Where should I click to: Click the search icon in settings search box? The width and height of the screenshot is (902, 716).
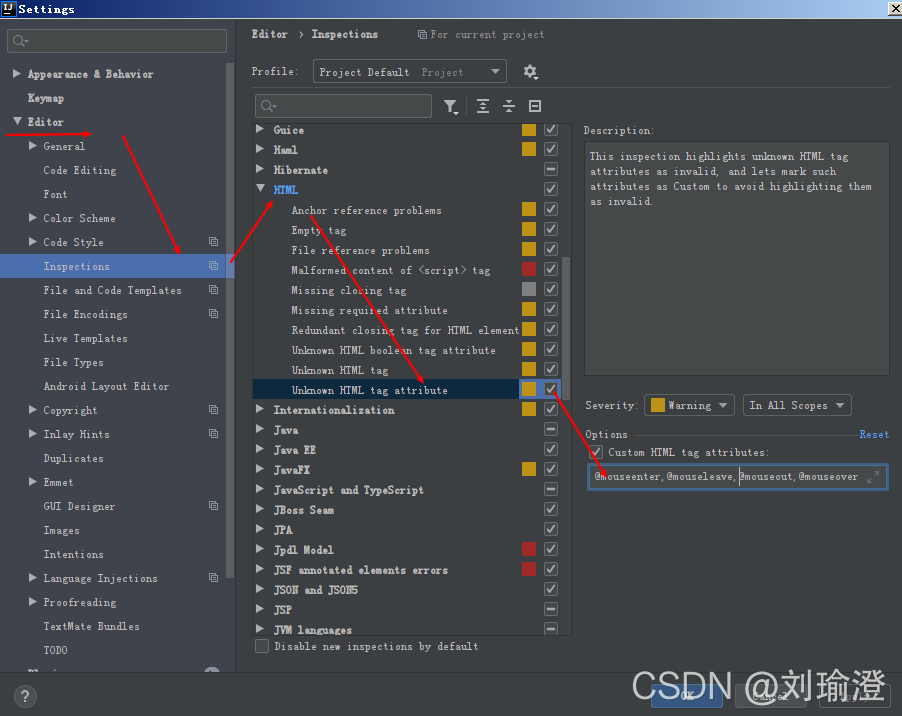tap(20, 41)
